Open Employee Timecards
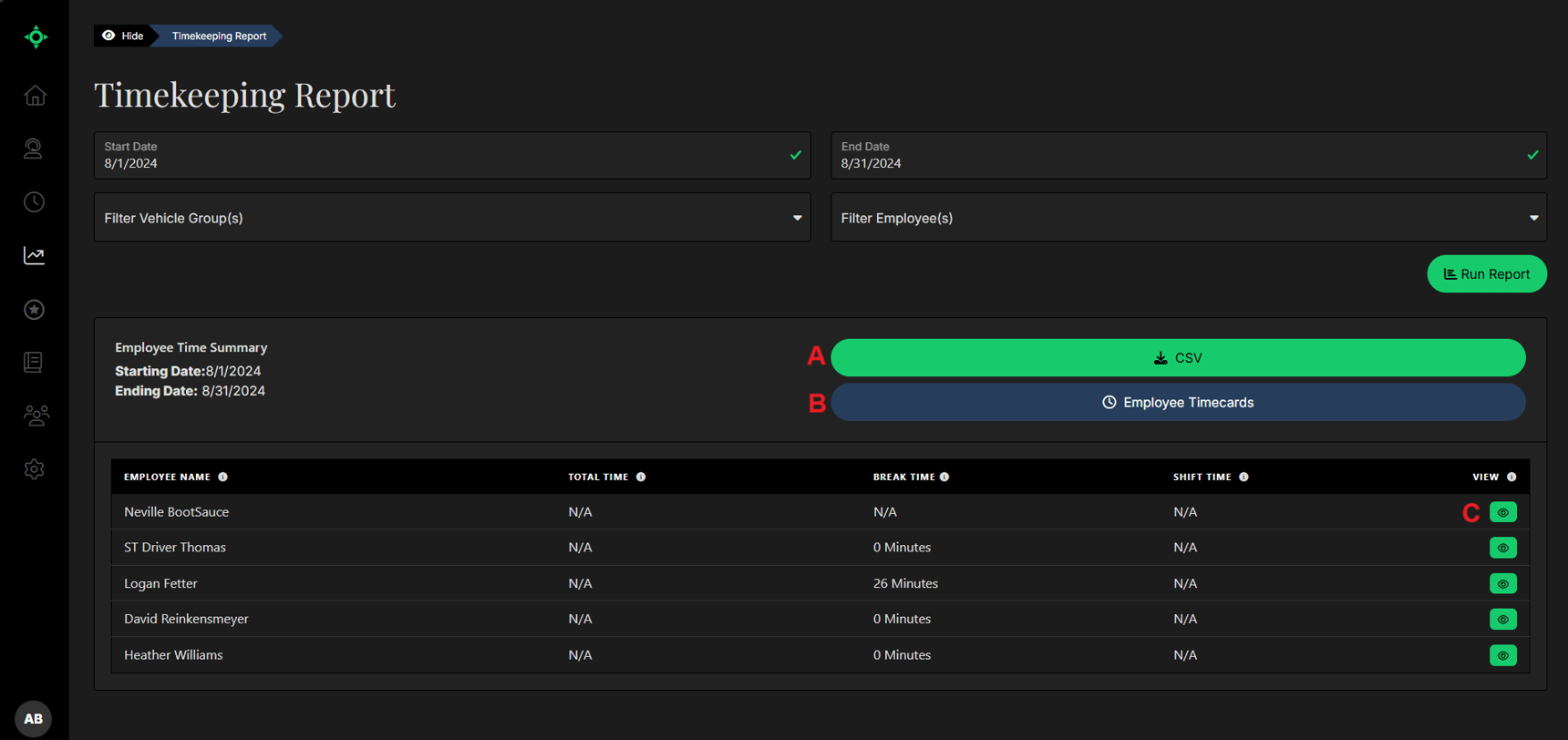1568x740 pixels. click(1178, 403)
